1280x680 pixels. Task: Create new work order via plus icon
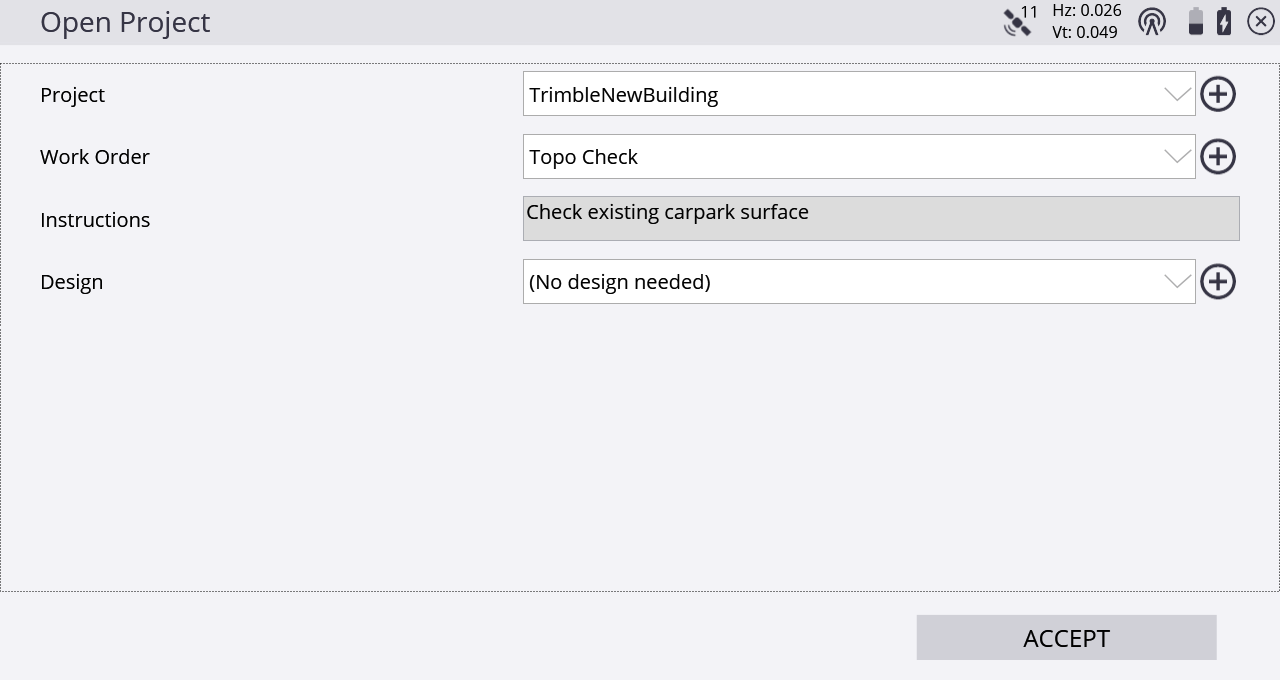[1218, 156]
